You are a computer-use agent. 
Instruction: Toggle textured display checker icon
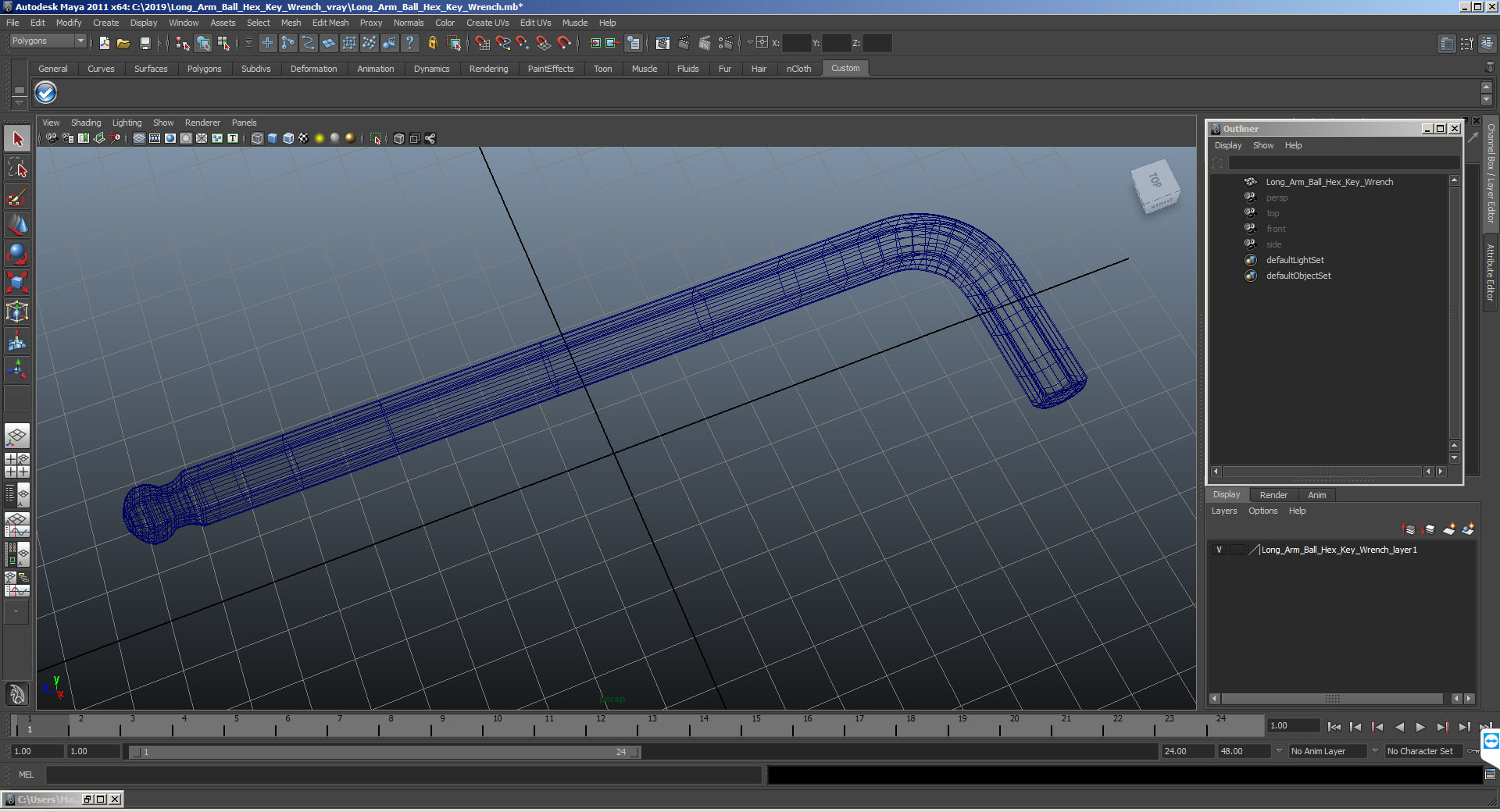(x=303, y=138)
